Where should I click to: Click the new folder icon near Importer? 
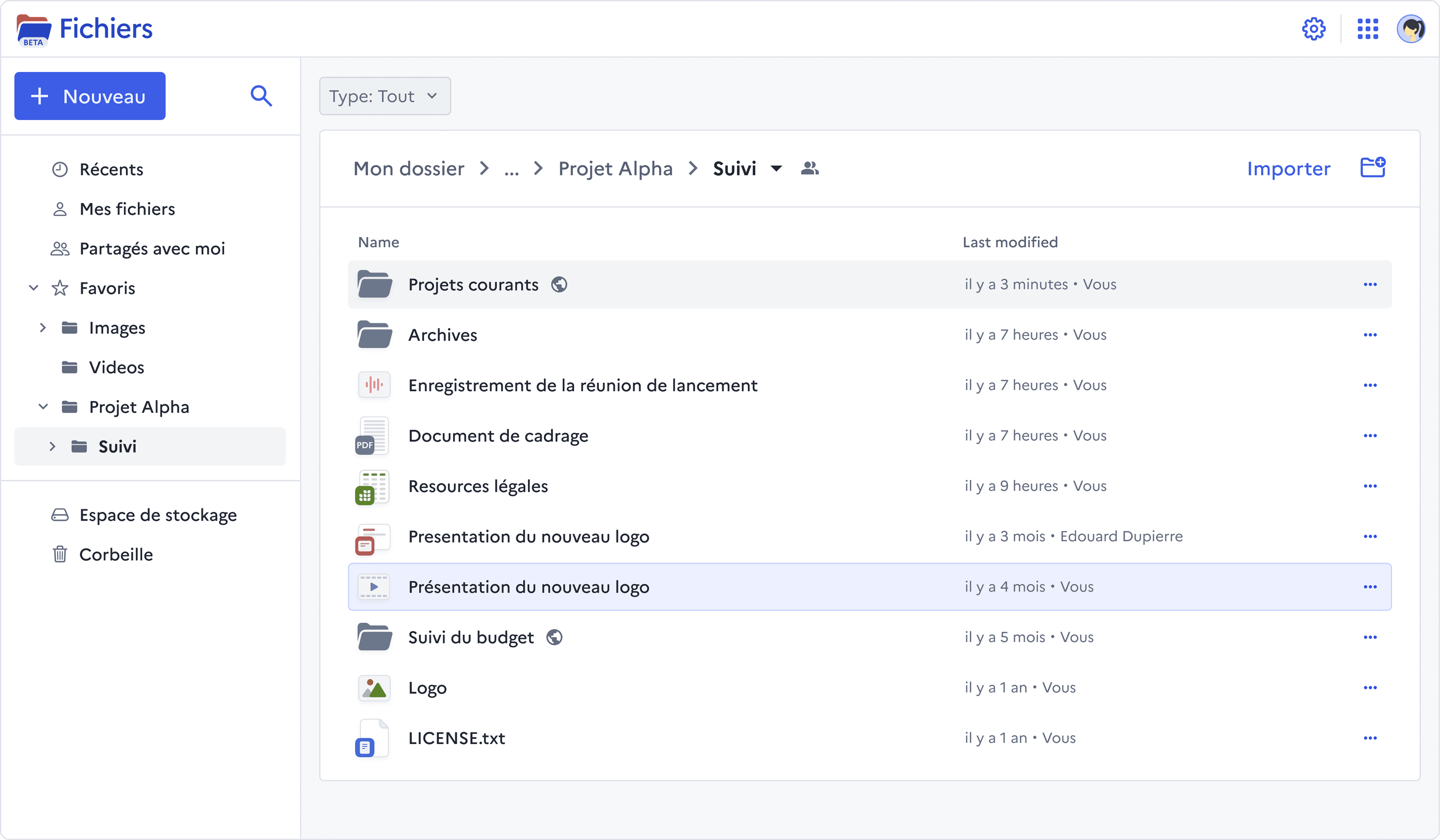[1372, 168]
